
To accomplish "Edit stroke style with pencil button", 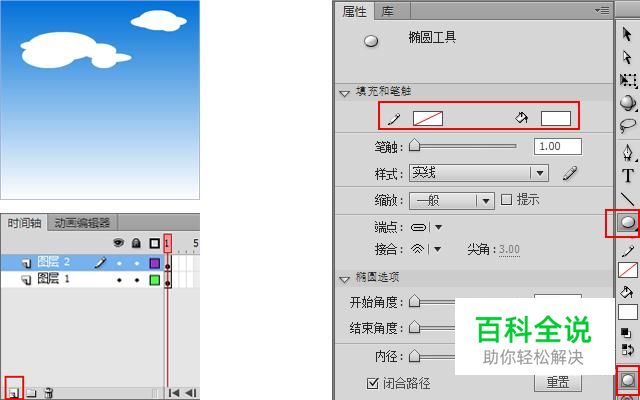I will (x=569, y=173).
